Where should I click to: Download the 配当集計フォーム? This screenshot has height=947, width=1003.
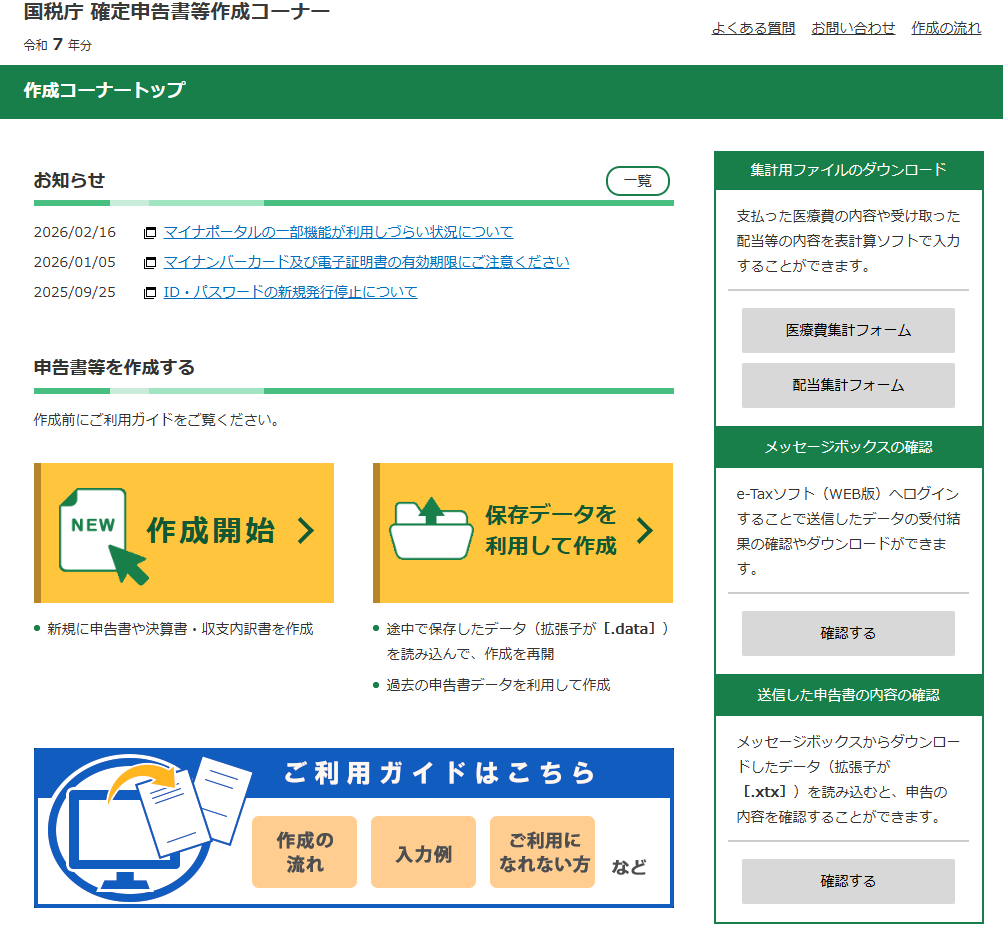[x=848, y=385]
